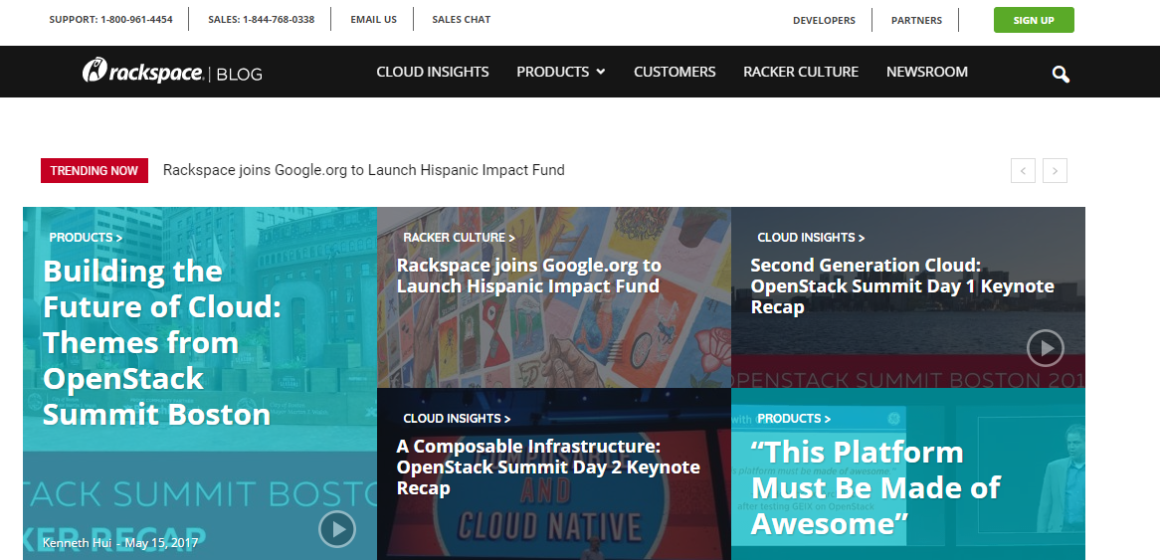Expand the Products menu chevron
Screen dimensions: 1160x560
601,72
